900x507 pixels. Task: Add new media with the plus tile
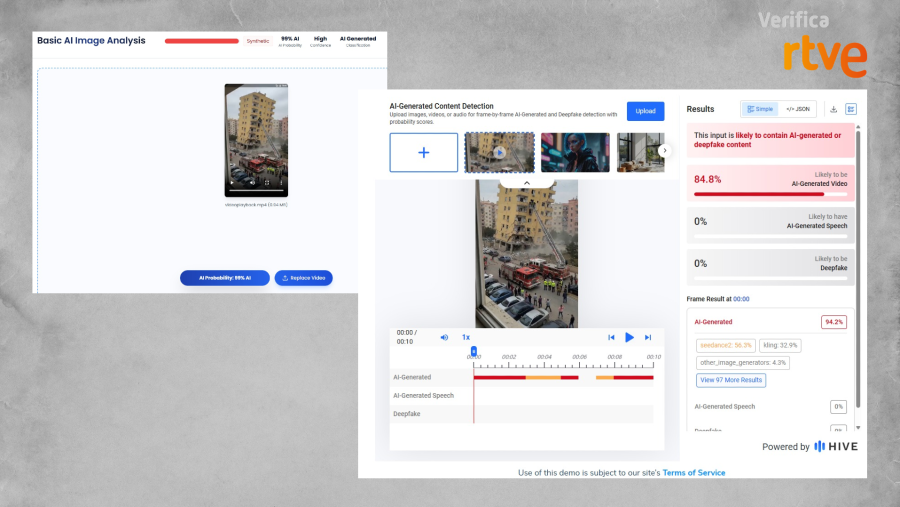[424, 152]
